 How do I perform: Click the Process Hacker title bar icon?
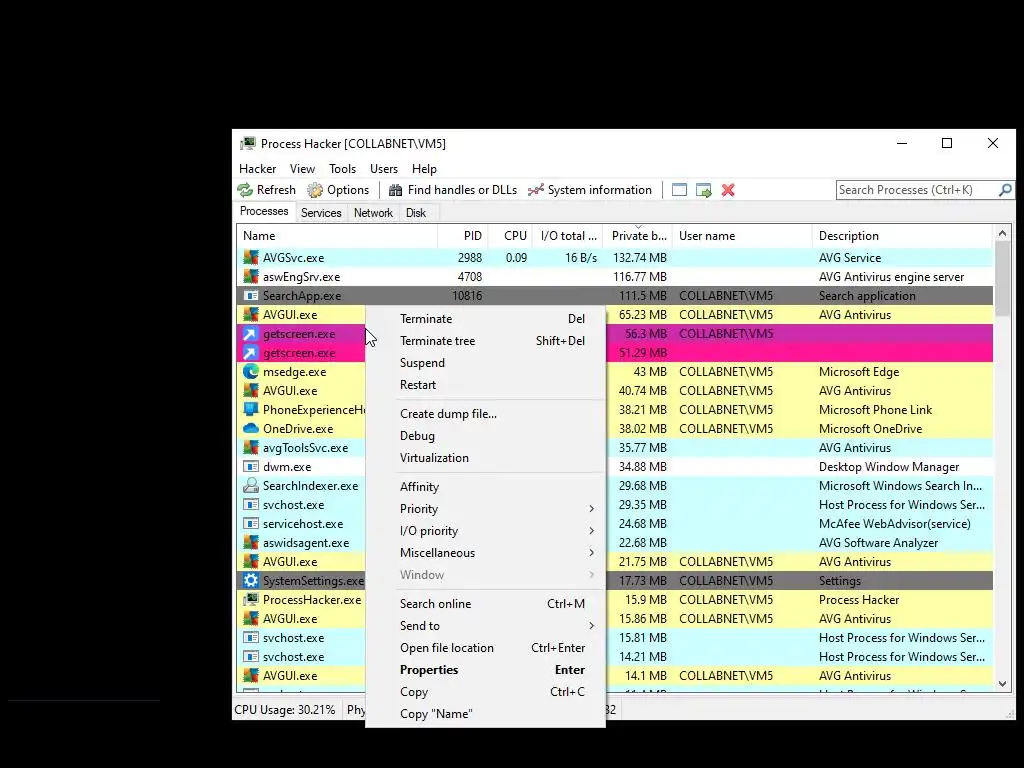[248, 144]
